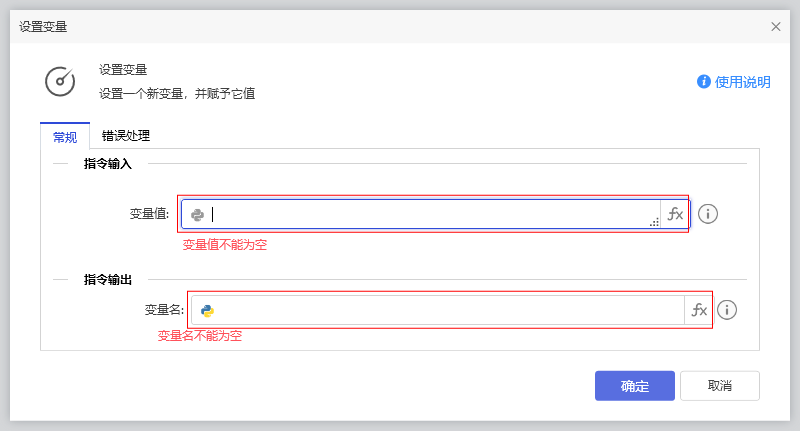Click the 指令输入 section heading

pyautogui.click(x=115, y=163)
